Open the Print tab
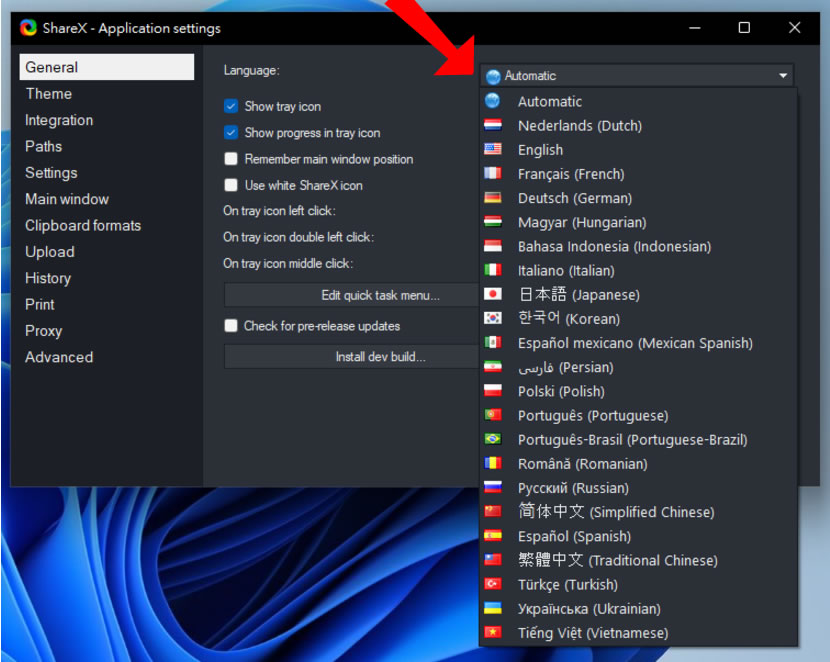This screenshot has height=662, width=830. [107, 304]
